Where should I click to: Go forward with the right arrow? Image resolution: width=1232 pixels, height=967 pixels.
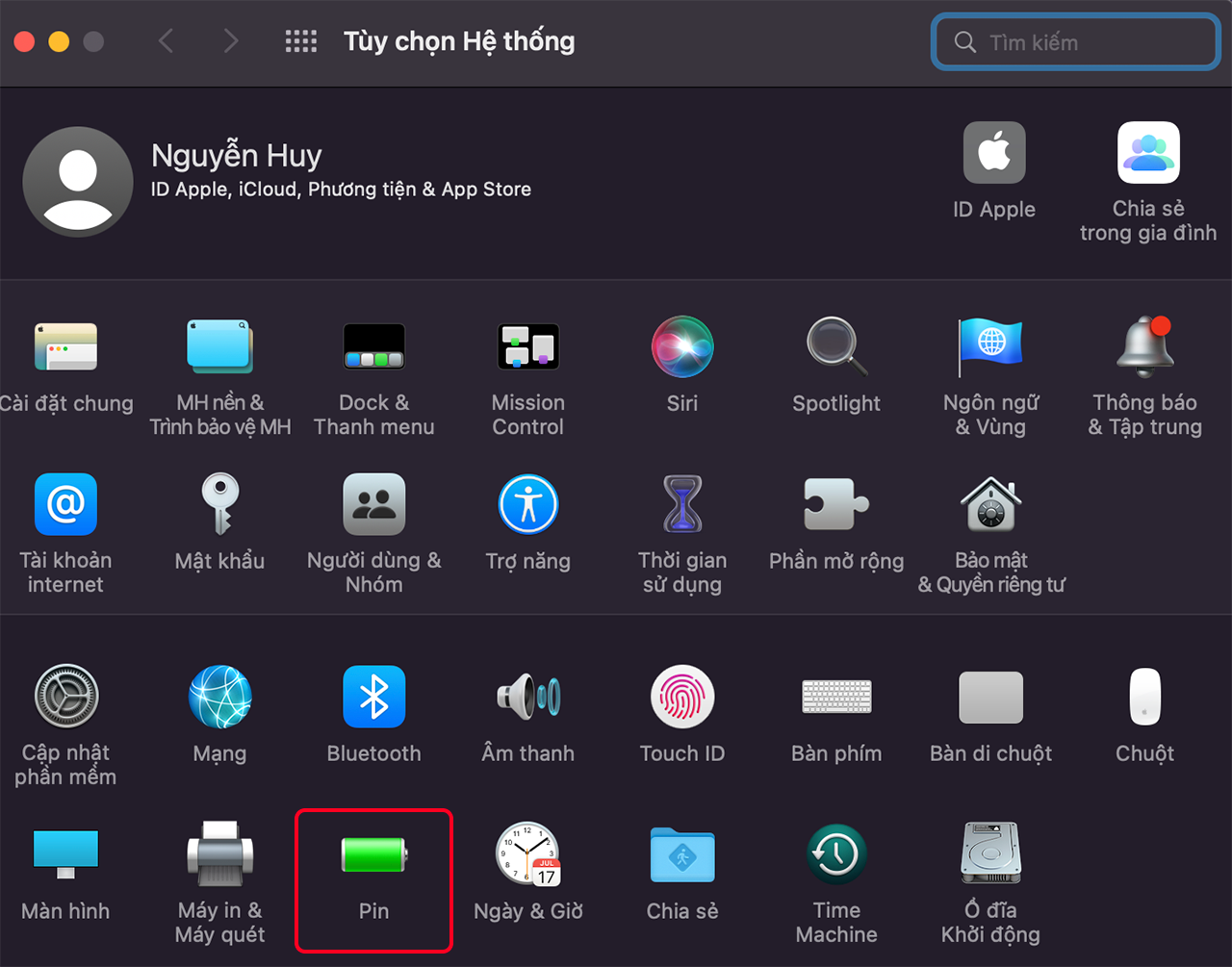click(230, 41)
